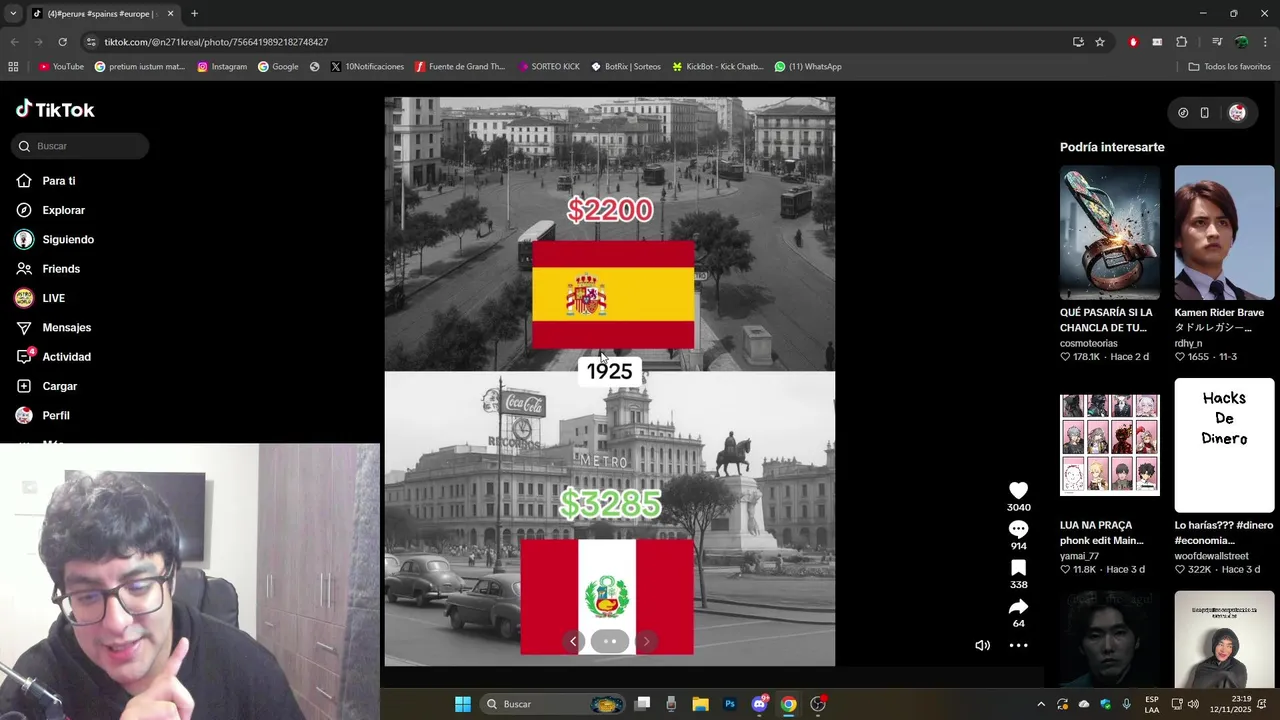Reload the page in Chrome
1280x720 pixels.
click(62, 42)
